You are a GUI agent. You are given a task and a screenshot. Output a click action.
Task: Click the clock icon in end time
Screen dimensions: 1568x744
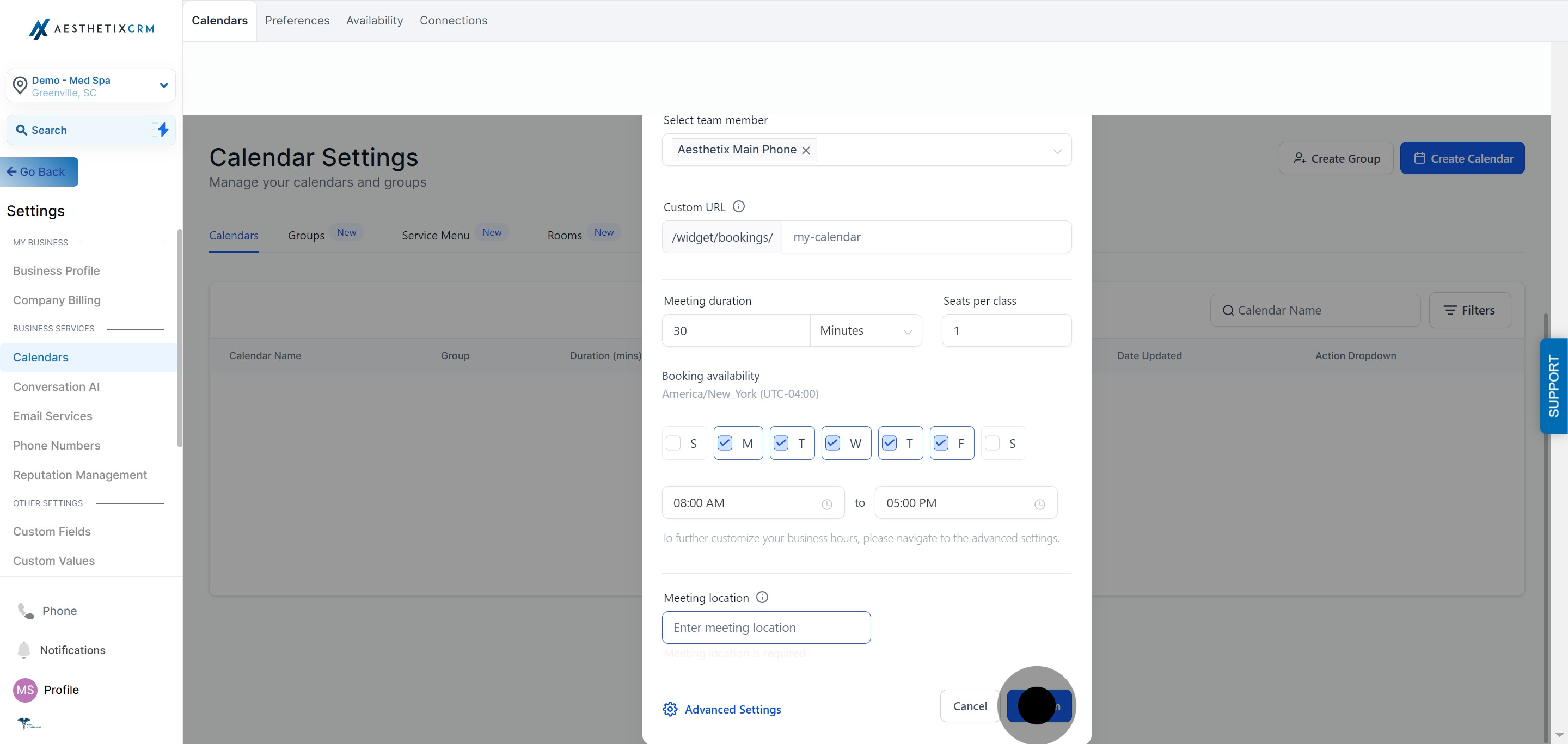point(1040,503)
